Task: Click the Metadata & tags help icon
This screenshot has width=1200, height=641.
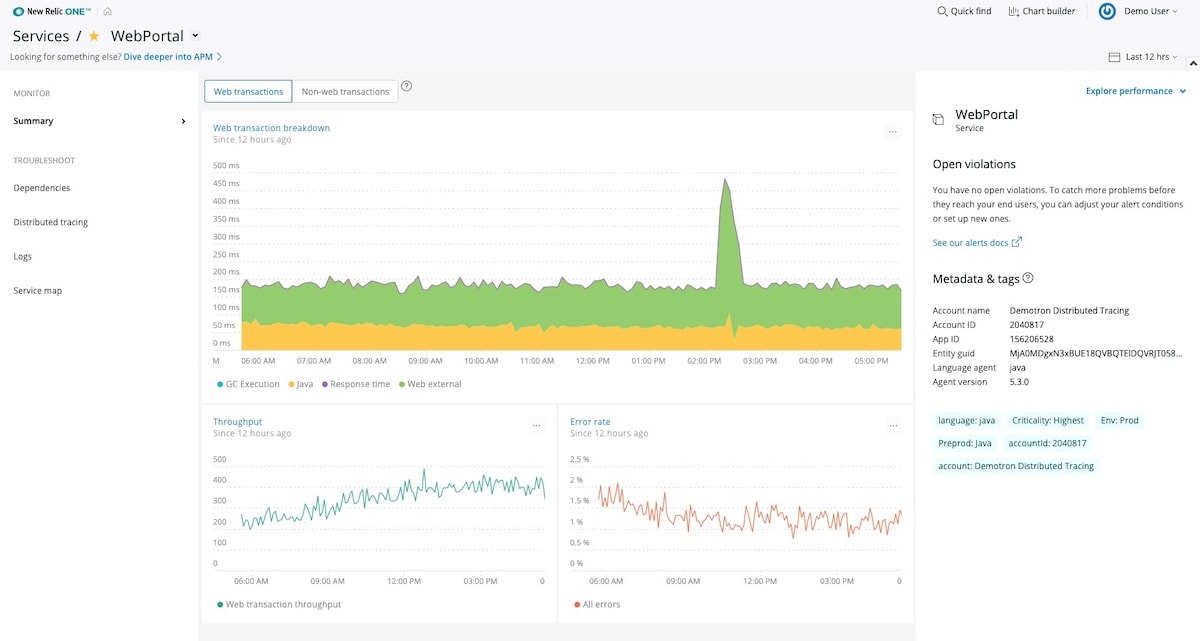Action: coord(1028,279)
